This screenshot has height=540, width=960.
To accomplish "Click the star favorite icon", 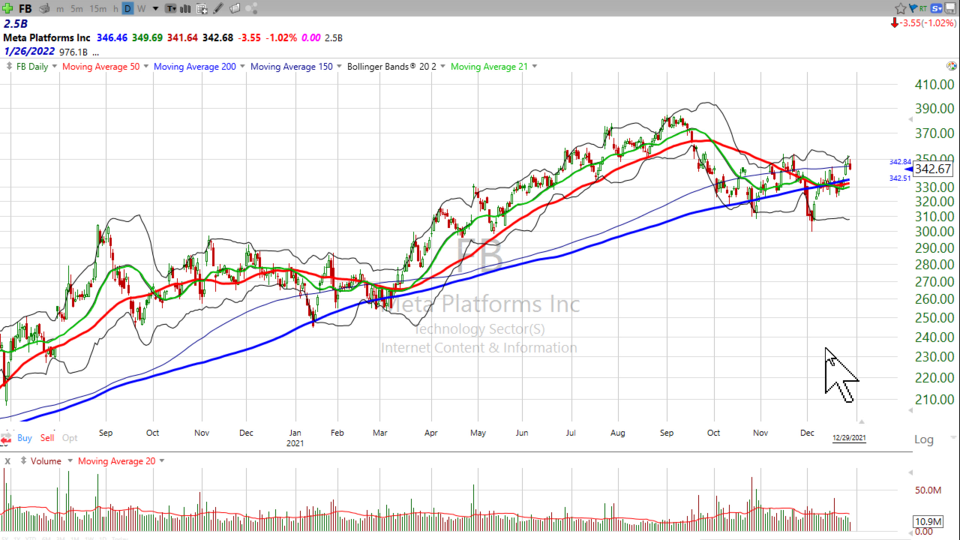I will click(900, 8).
